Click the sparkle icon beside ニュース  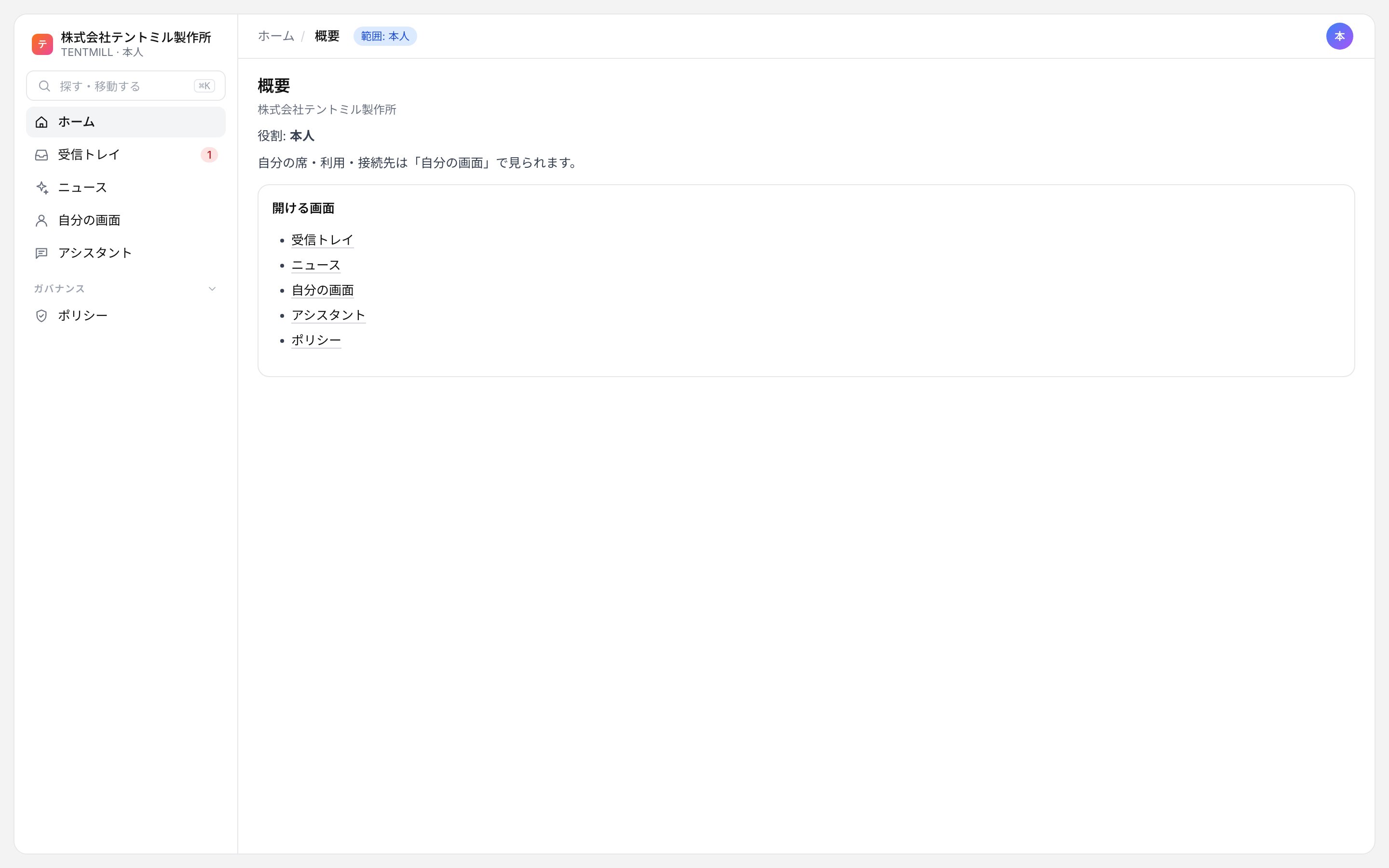click(x=41, y=188)
